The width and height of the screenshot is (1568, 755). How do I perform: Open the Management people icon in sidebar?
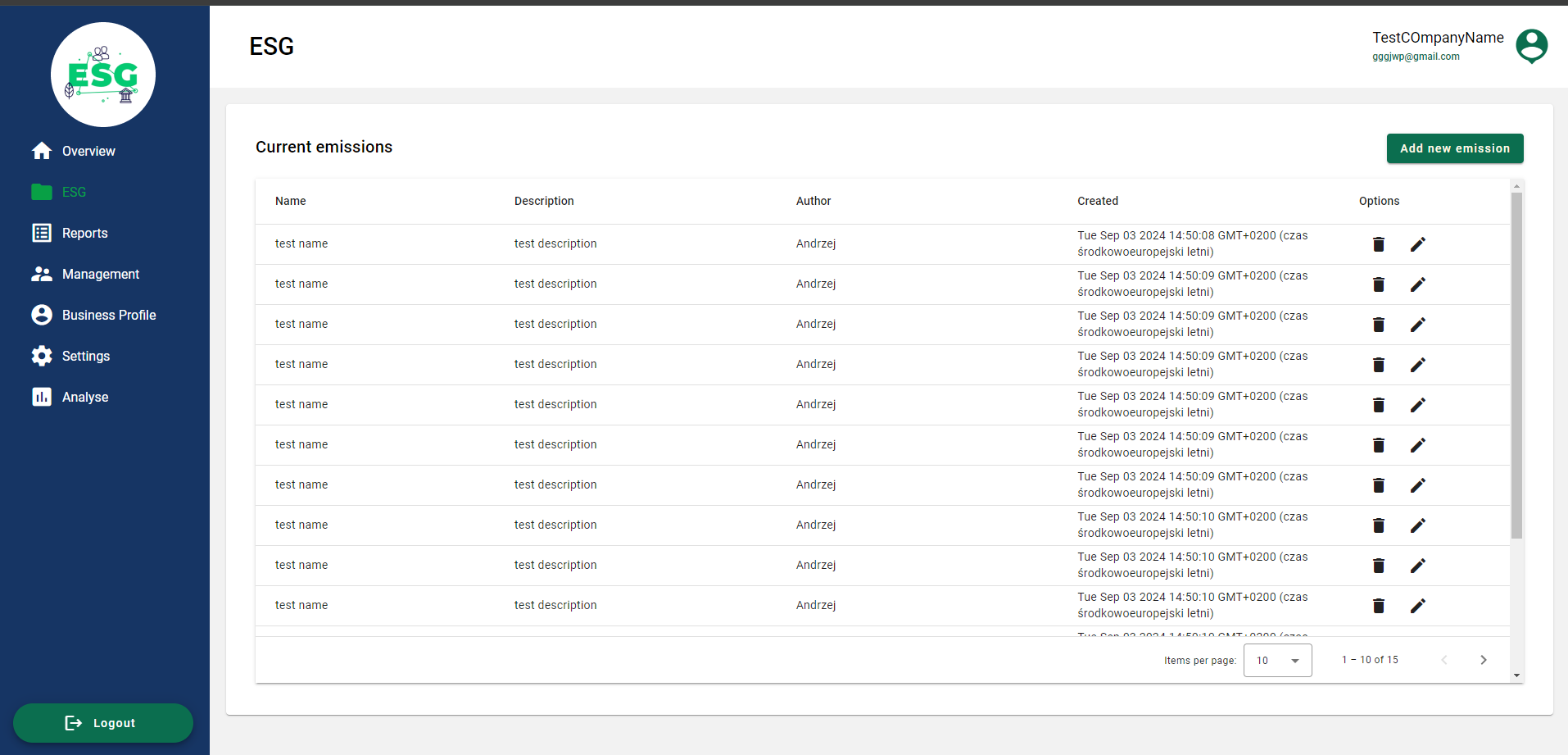click(x=42, y=274)
